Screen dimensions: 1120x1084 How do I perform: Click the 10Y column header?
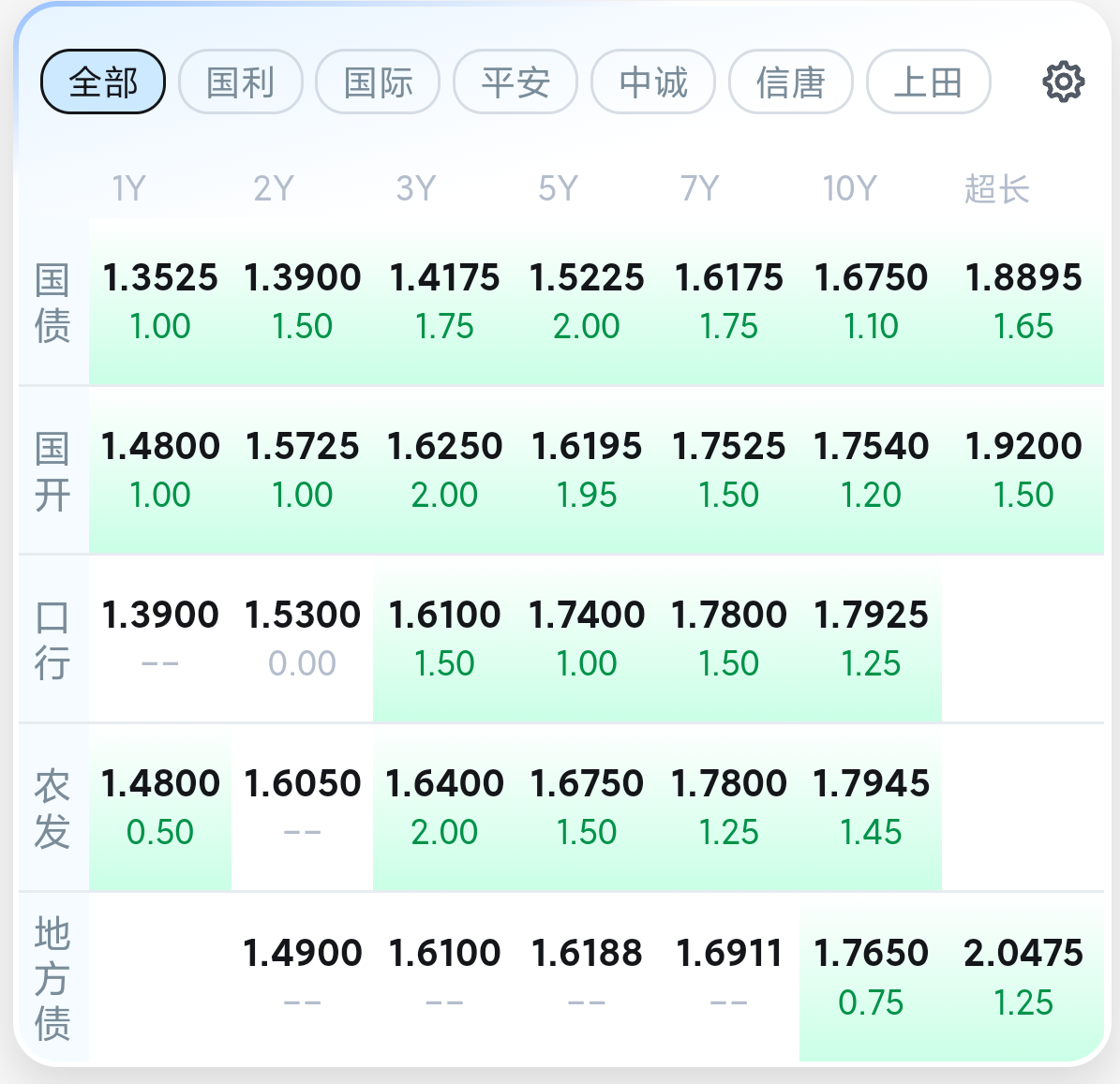(x=849, y=189)
